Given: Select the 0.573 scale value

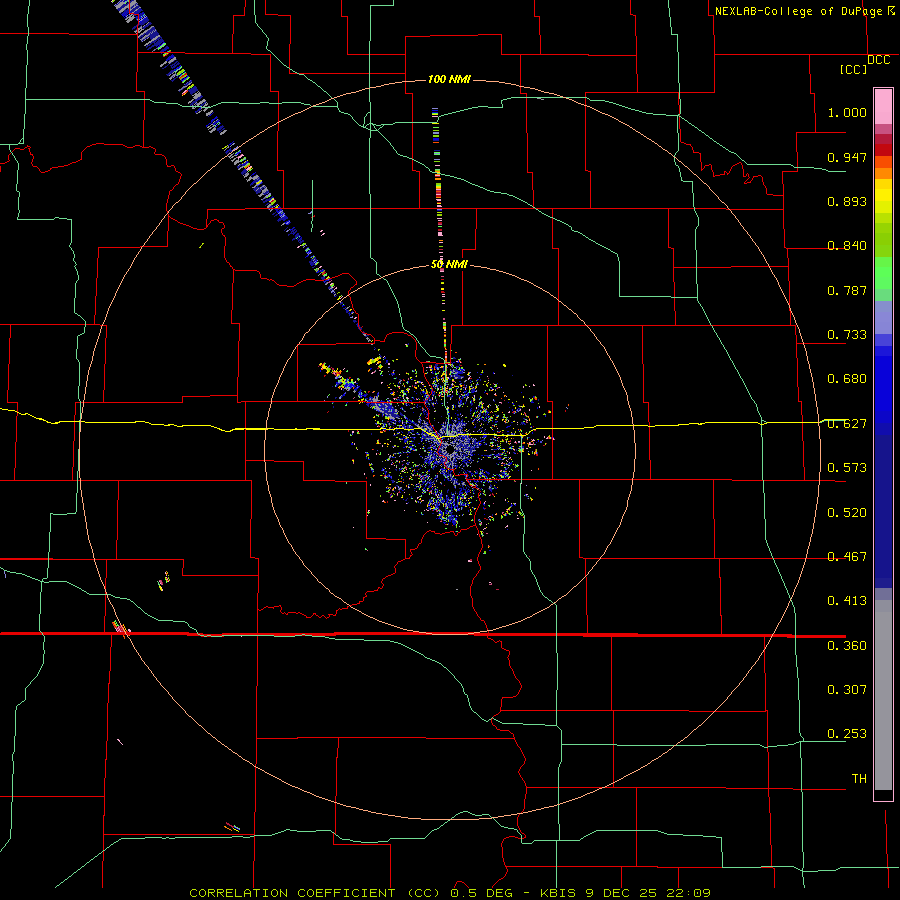Looking at the screenshot, I should (x=847, y=468).
